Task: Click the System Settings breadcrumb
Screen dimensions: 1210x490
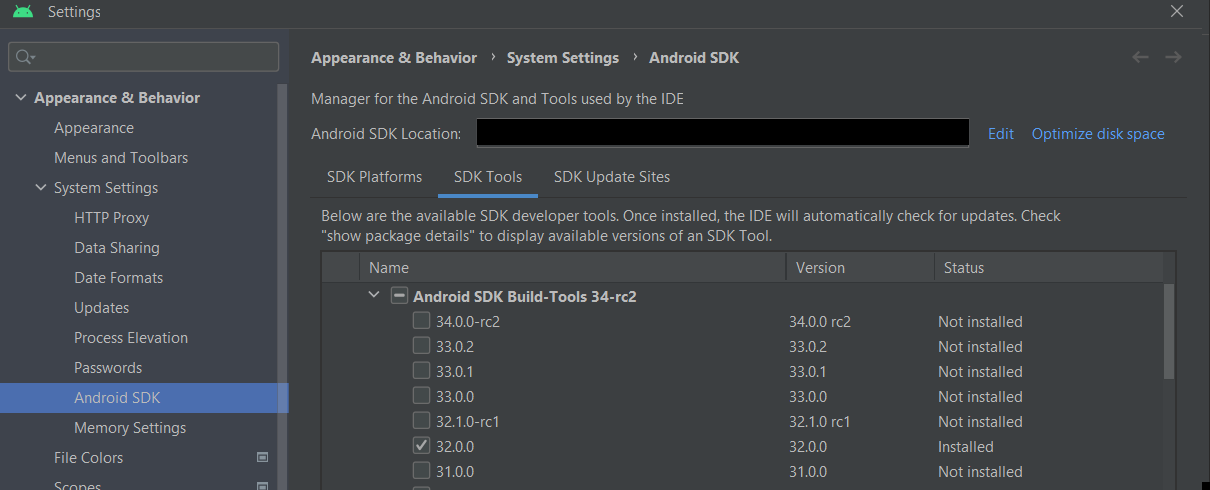Action: (563, 57)
